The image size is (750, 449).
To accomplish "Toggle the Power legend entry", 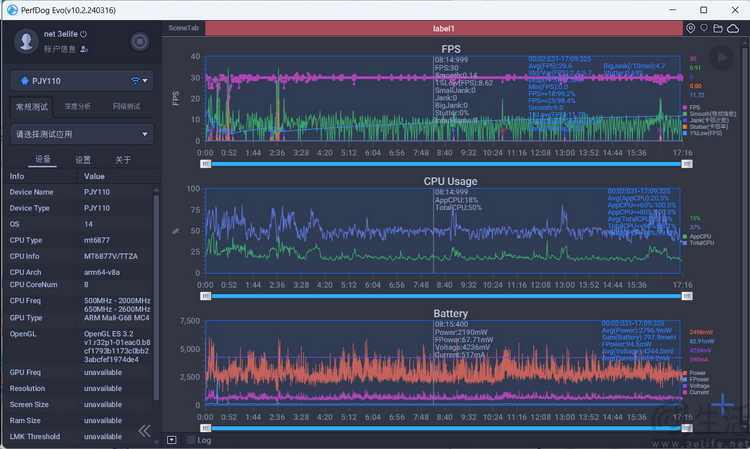I will point(695,373).
